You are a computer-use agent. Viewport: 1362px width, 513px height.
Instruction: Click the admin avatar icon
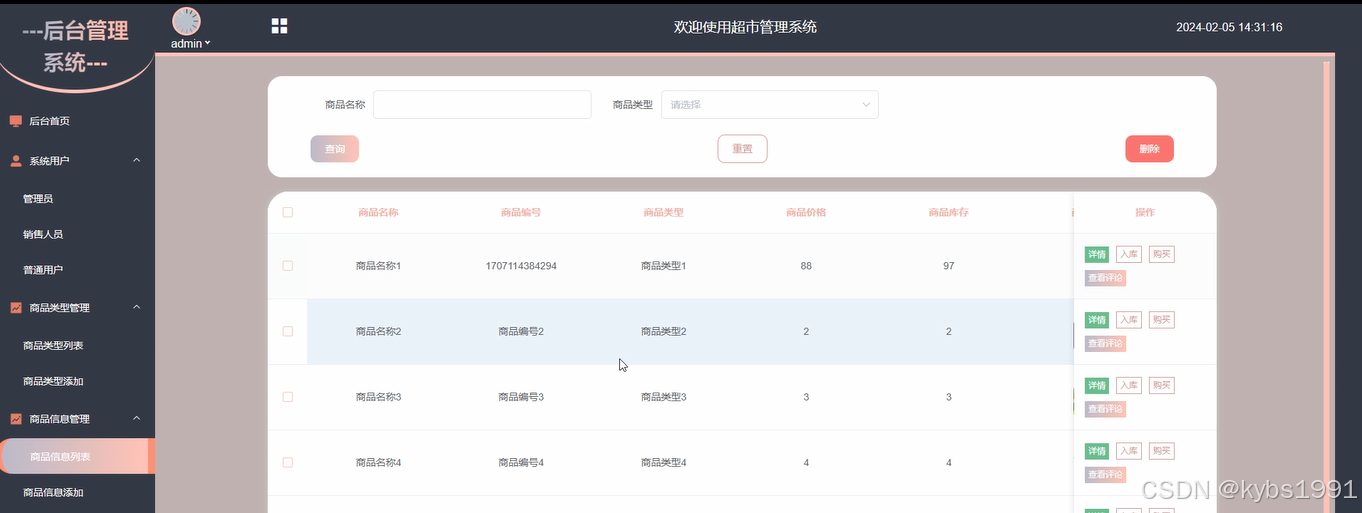point(187,21)
